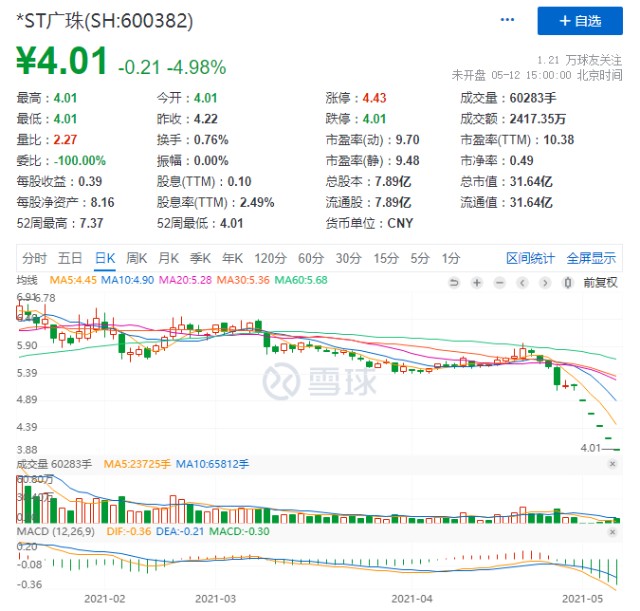Screen dimensions: 640x611
Task: Click MA30:5.36 moving average label
Action: (243, 280)
